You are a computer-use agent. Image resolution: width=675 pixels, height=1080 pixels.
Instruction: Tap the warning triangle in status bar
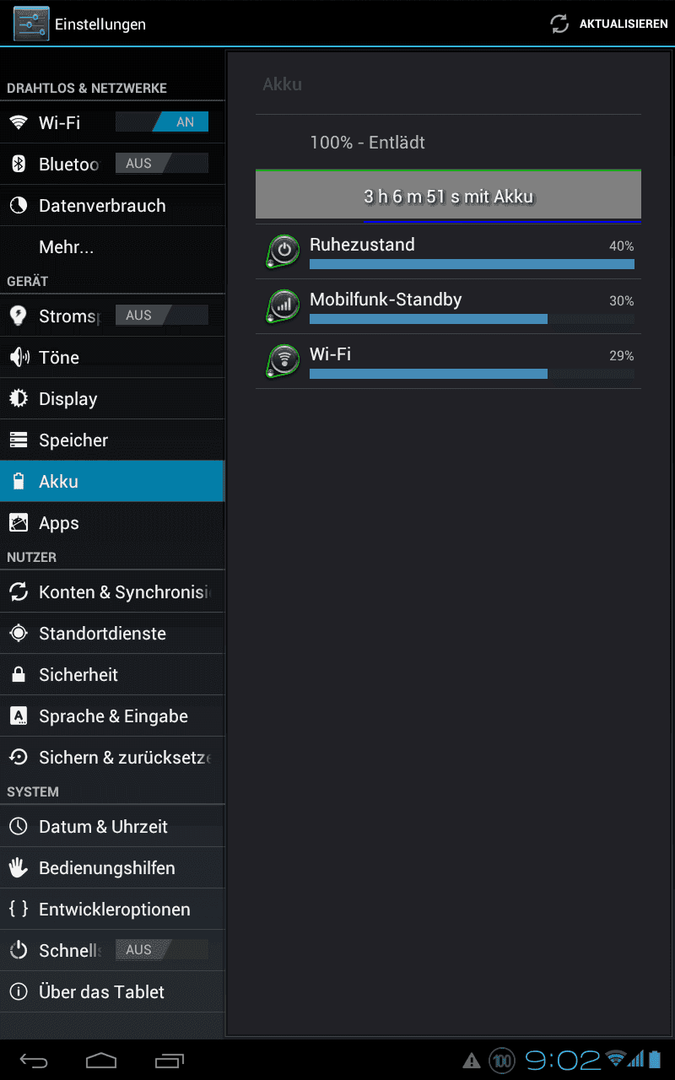tap(471, 1060)
